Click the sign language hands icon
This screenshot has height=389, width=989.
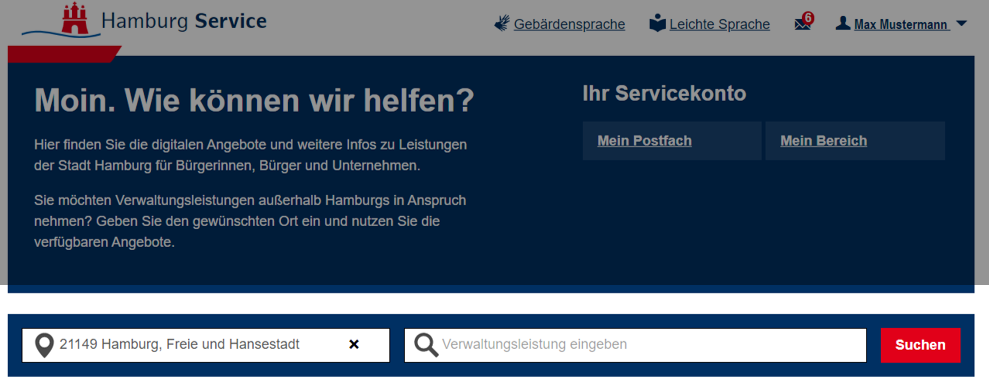[x=502, y=24]
